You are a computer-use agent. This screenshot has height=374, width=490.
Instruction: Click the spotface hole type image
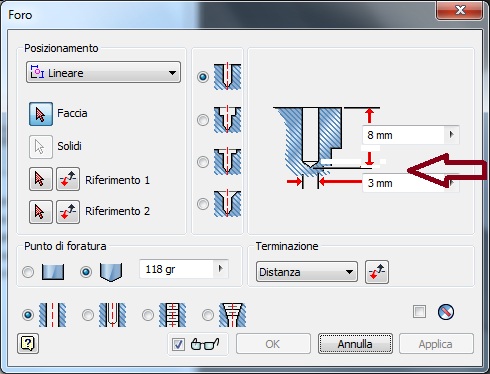tap(227, 162)
